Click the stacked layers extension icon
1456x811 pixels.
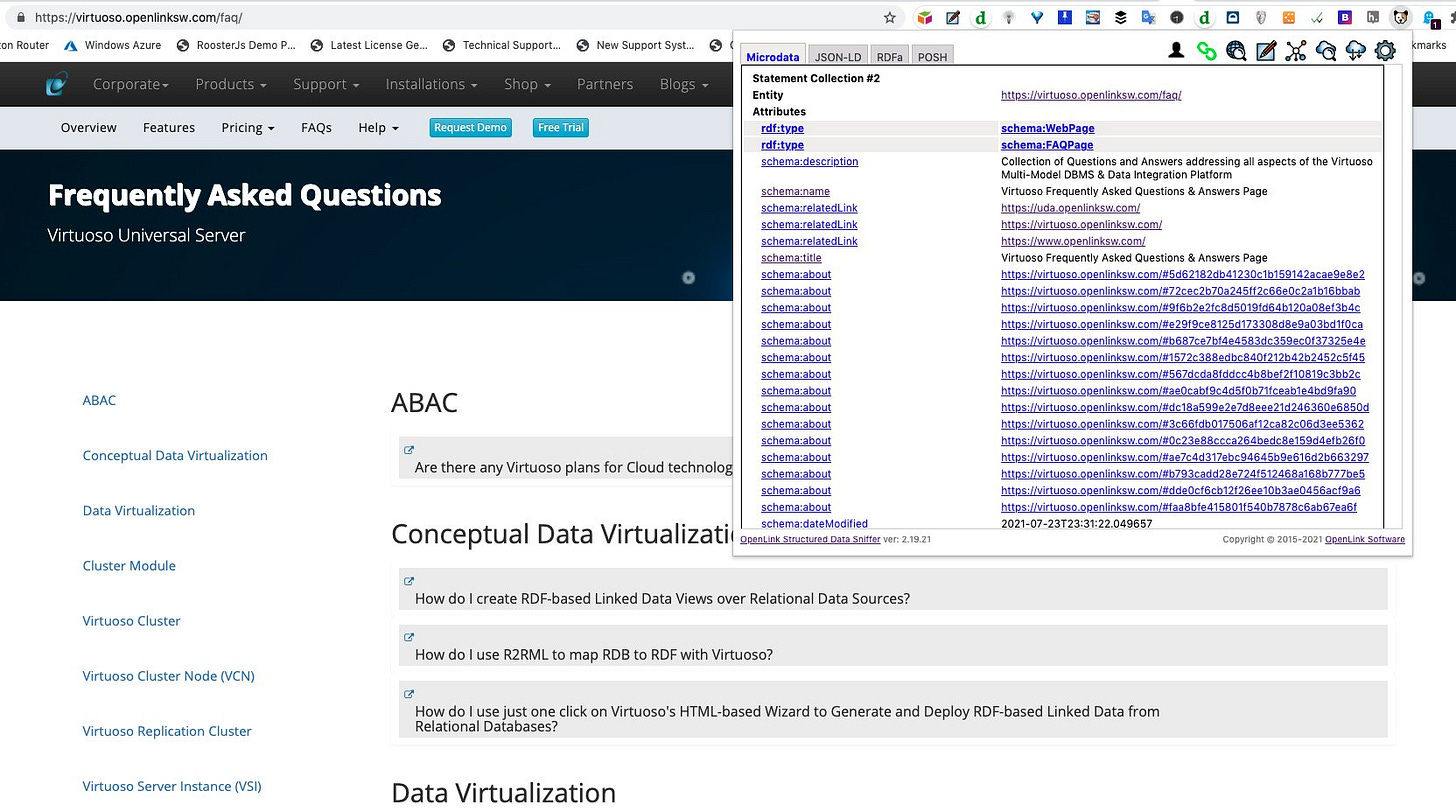point(1121,17)
